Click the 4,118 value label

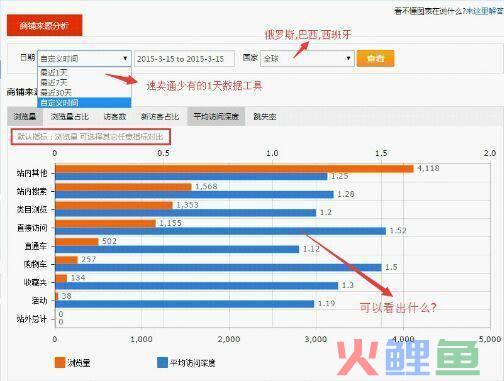click(x=428, y=168)
